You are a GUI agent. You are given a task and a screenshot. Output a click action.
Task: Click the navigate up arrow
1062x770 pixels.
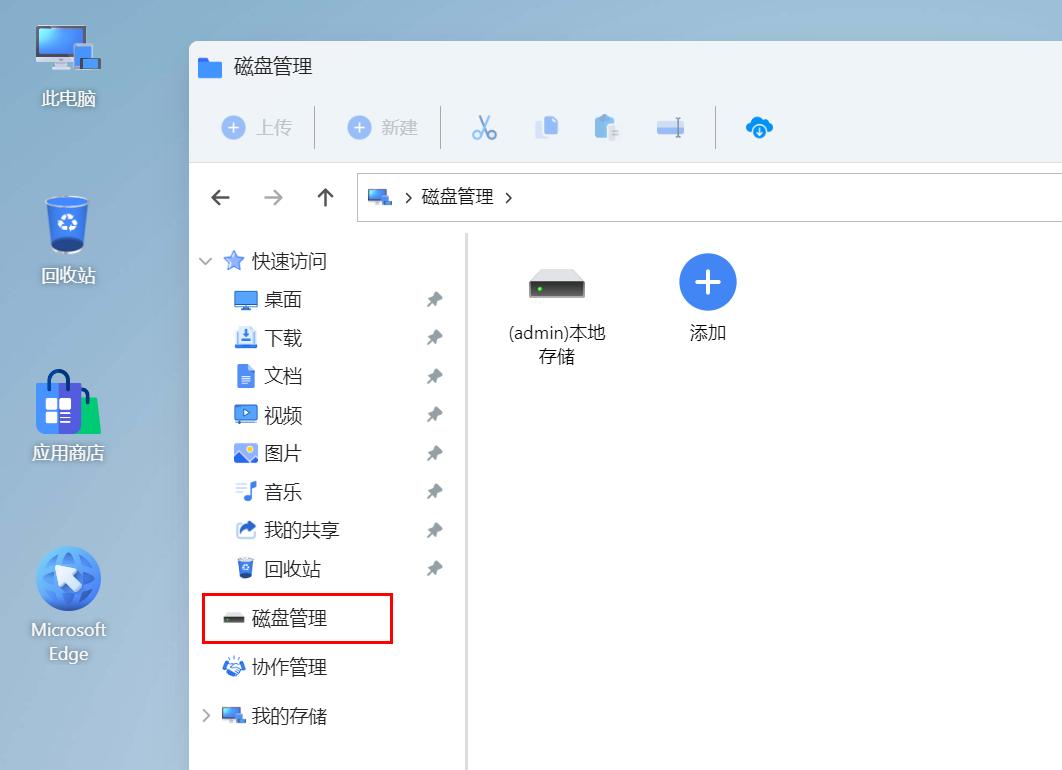click(x=325, y=197)
